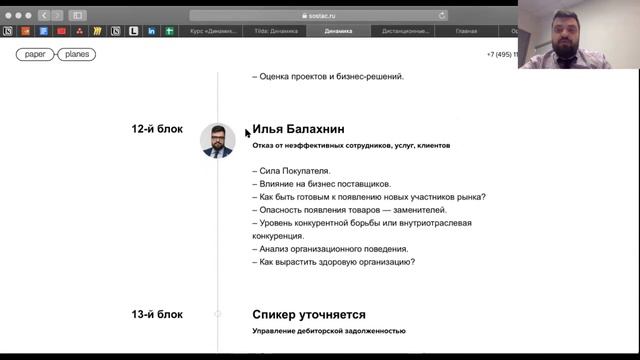Click 'Отказ от неэффективных сотрудников' subtitle
This screenshot has width=640, height=360.
coord(351,145)
